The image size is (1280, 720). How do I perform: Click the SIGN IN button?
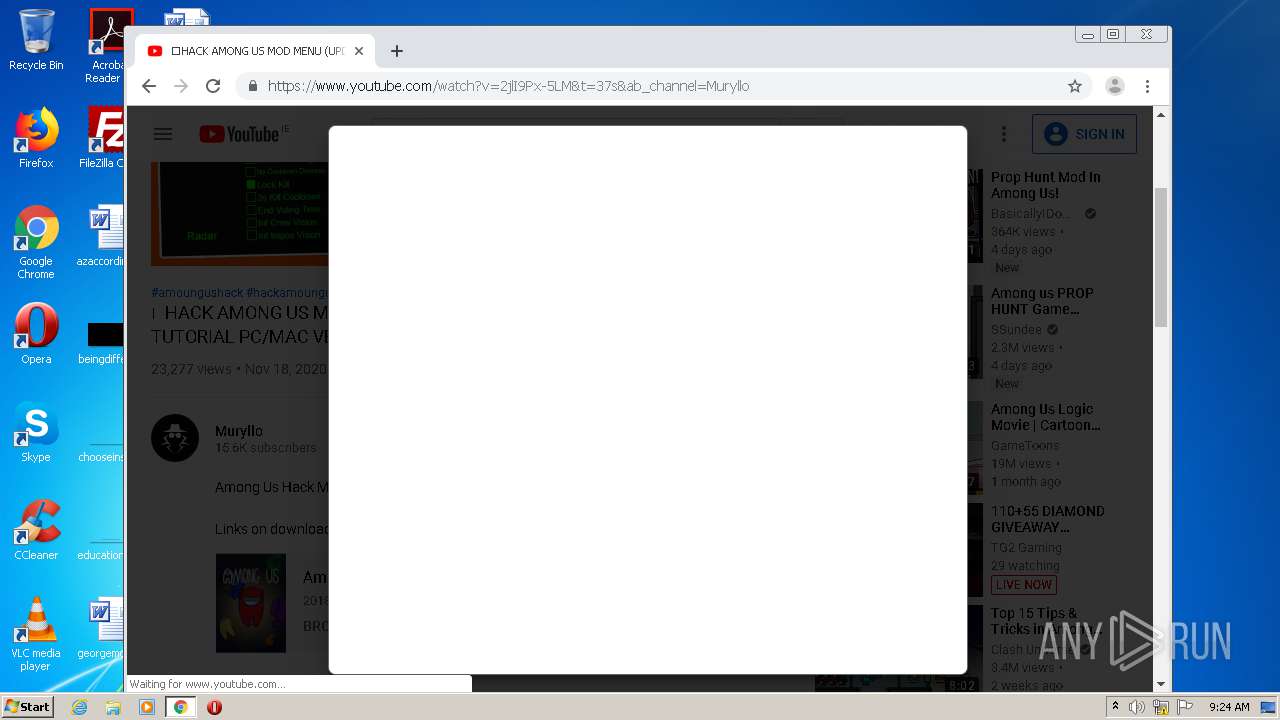[x=1084, y=134]
